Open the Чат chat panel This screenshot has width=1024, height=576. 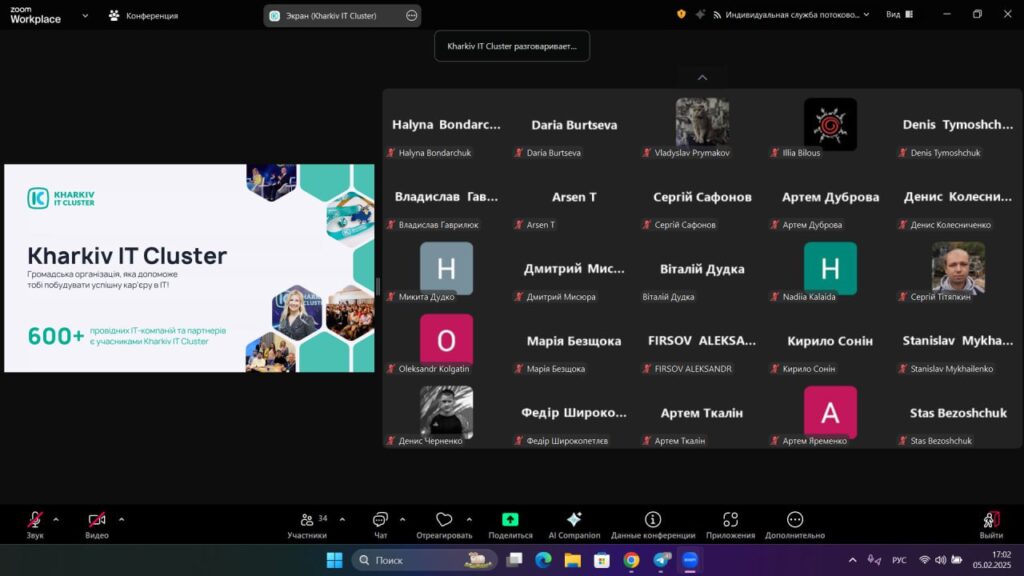380,525
